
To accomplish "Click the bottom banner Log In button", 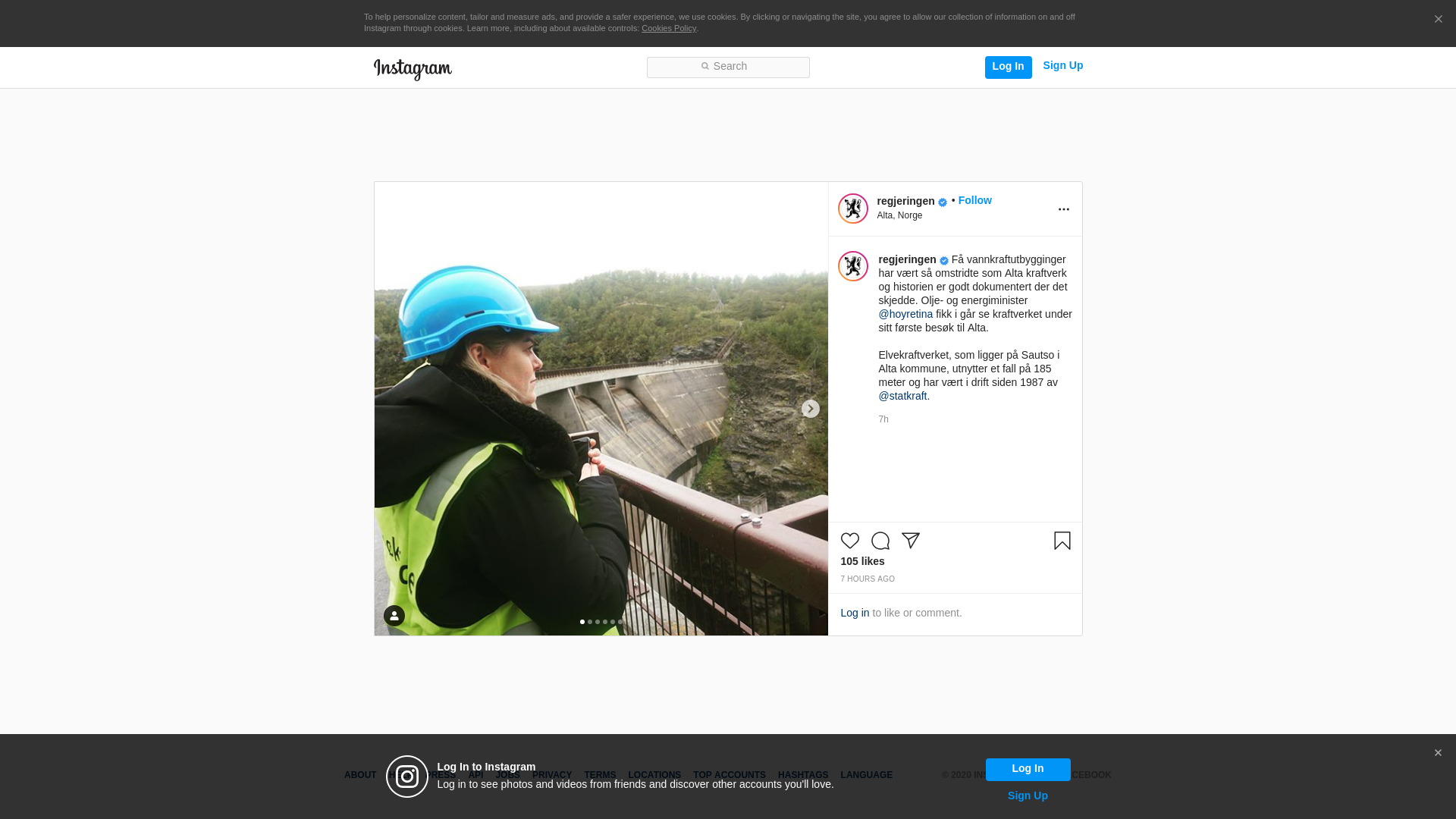I will tap(1028, 770).
